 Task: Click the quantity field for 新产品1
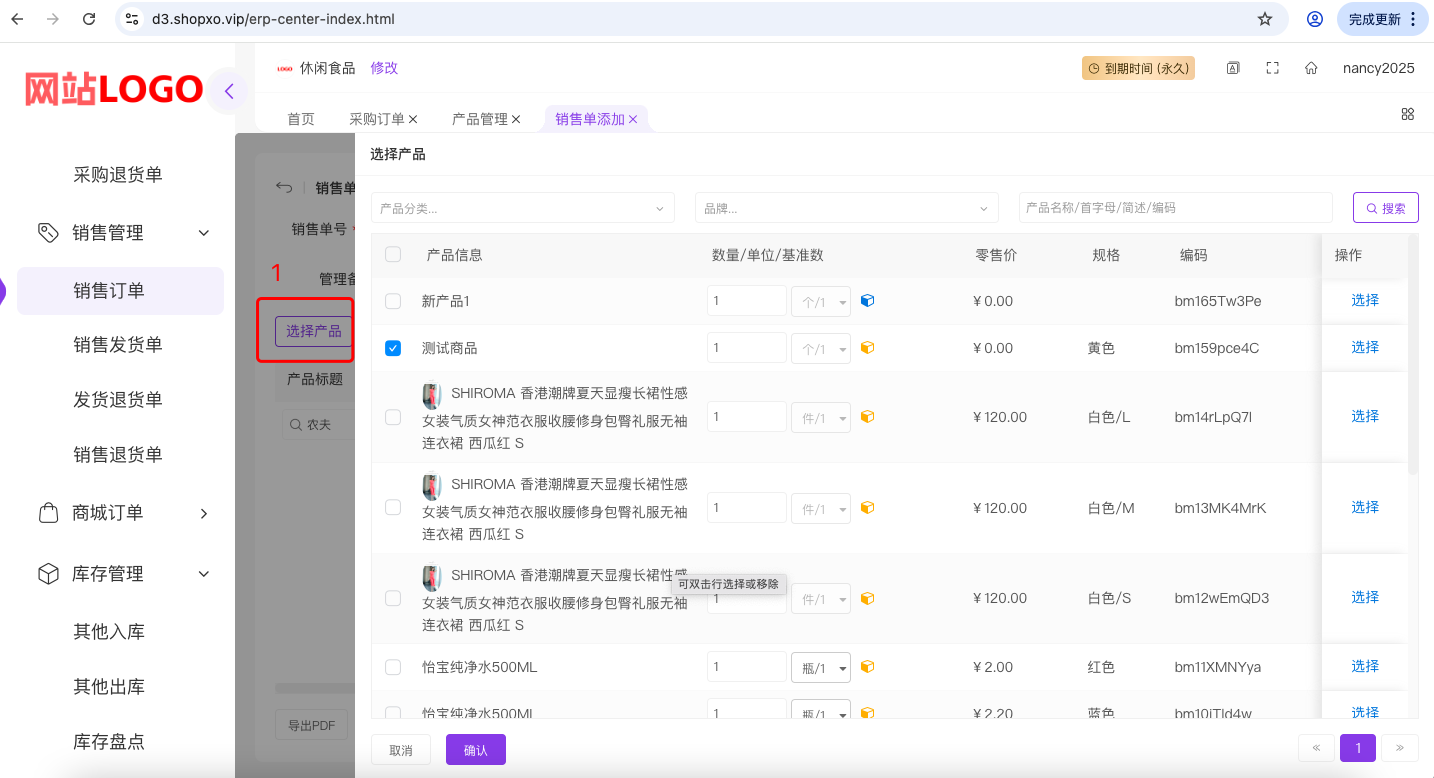[x=747, y=301]
